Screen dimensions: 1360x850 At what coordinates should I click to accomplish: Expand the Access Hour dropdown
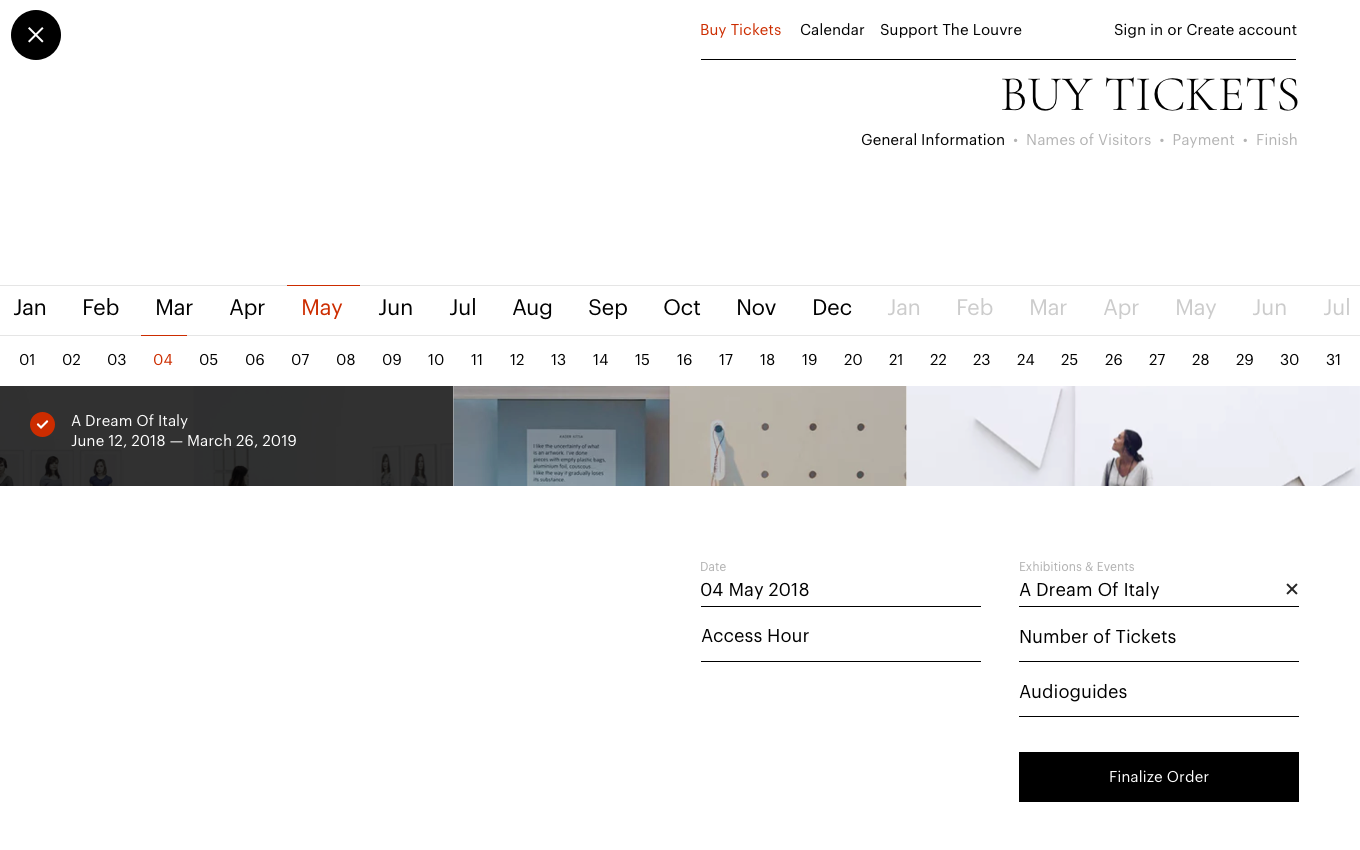[x=840, y=636]
